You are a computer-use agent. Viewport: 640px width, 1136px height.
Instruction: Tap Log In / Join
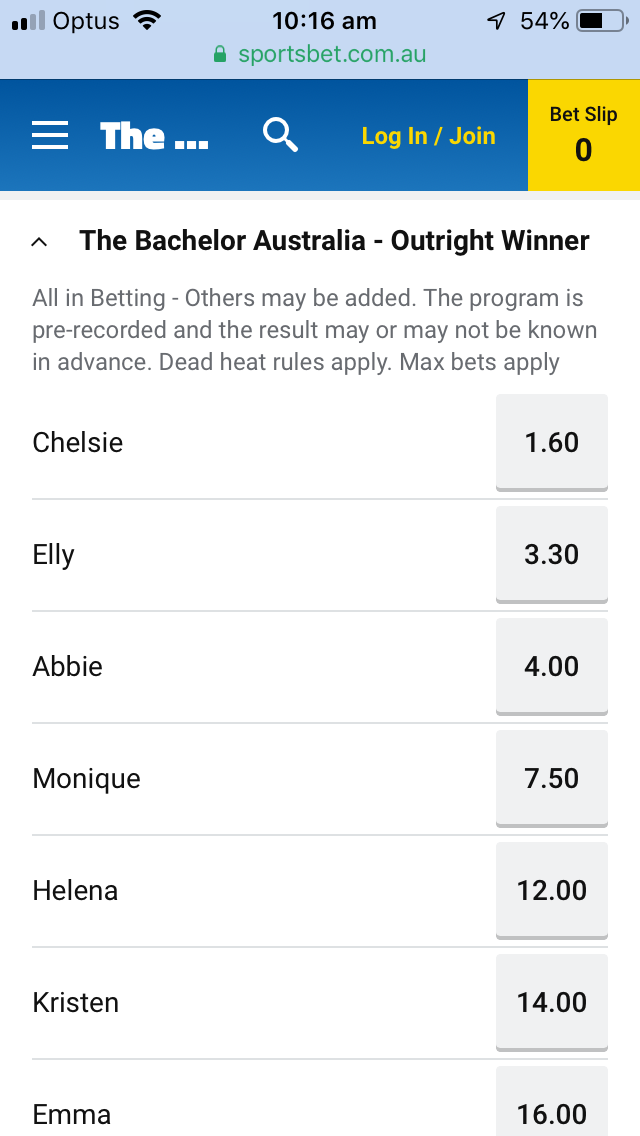[x=428, y=135]
